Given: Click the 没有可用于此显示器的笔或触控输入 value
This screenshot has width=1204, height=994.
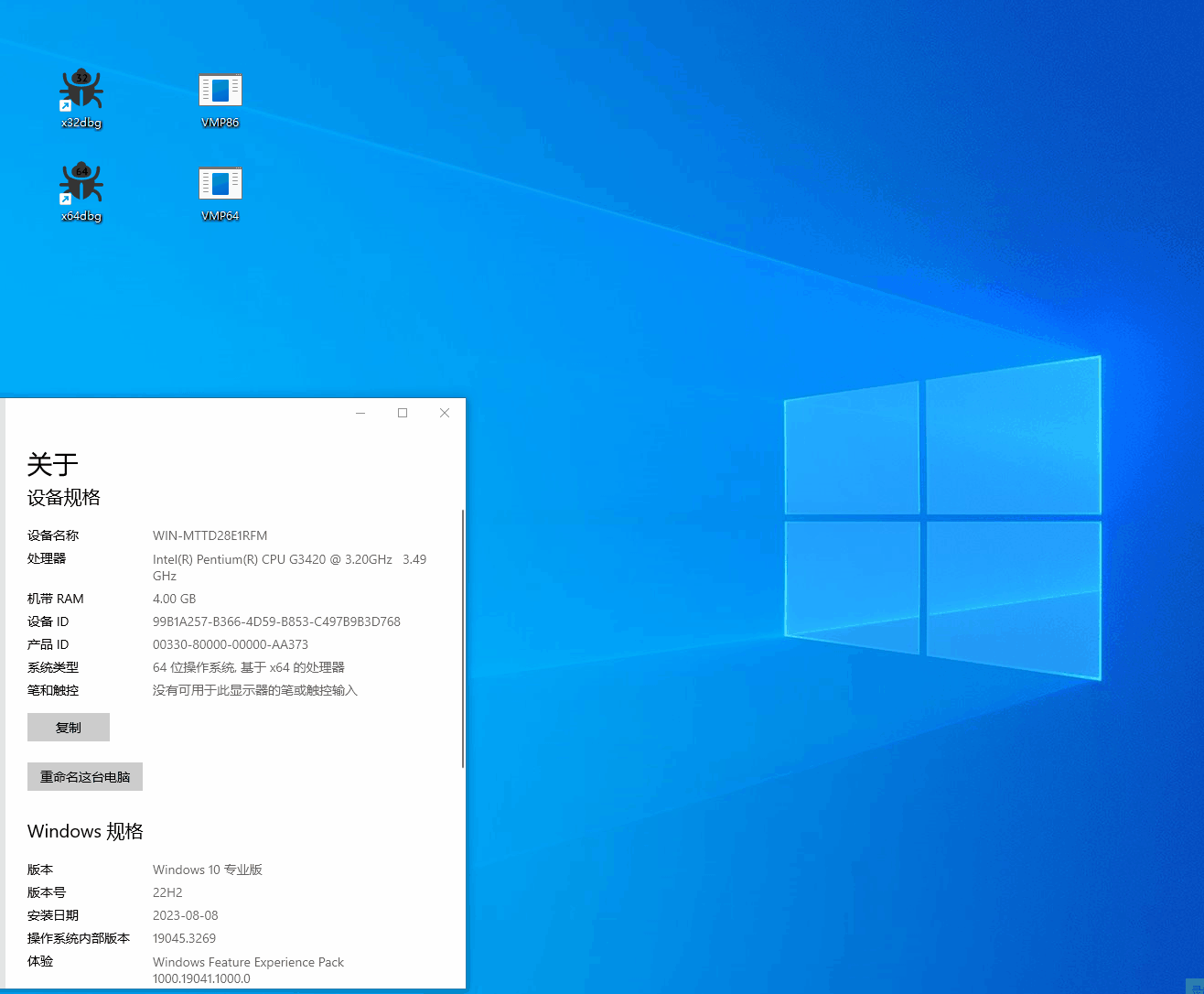Looking at the screenshot, I should click(x=255, y=690).
